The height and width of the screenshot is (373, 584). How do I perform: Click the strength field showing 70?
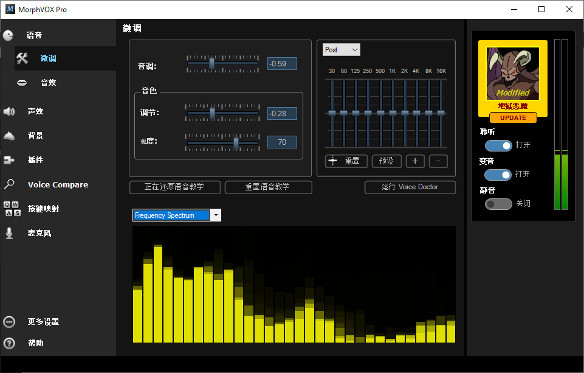coord(282,142)
